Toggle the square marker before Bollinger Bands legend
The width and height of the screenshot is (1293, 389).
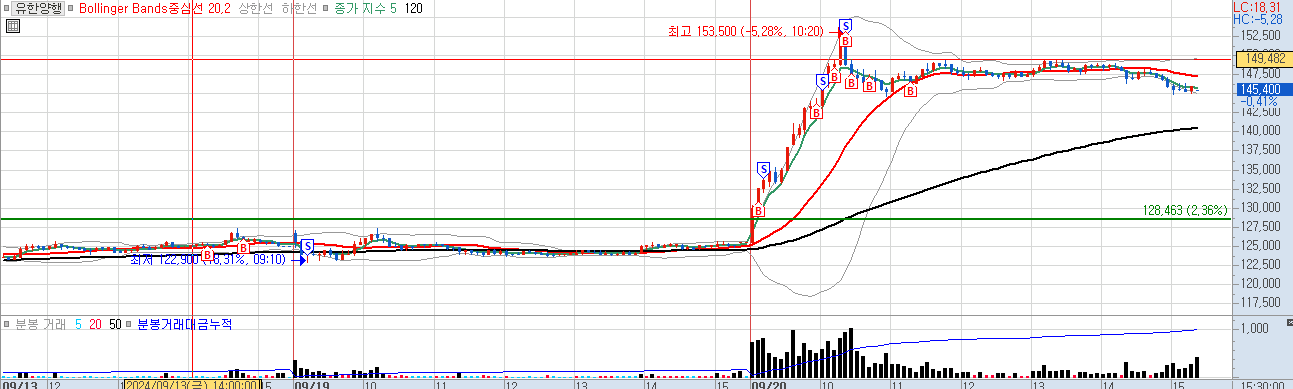(x=70, y=8)
